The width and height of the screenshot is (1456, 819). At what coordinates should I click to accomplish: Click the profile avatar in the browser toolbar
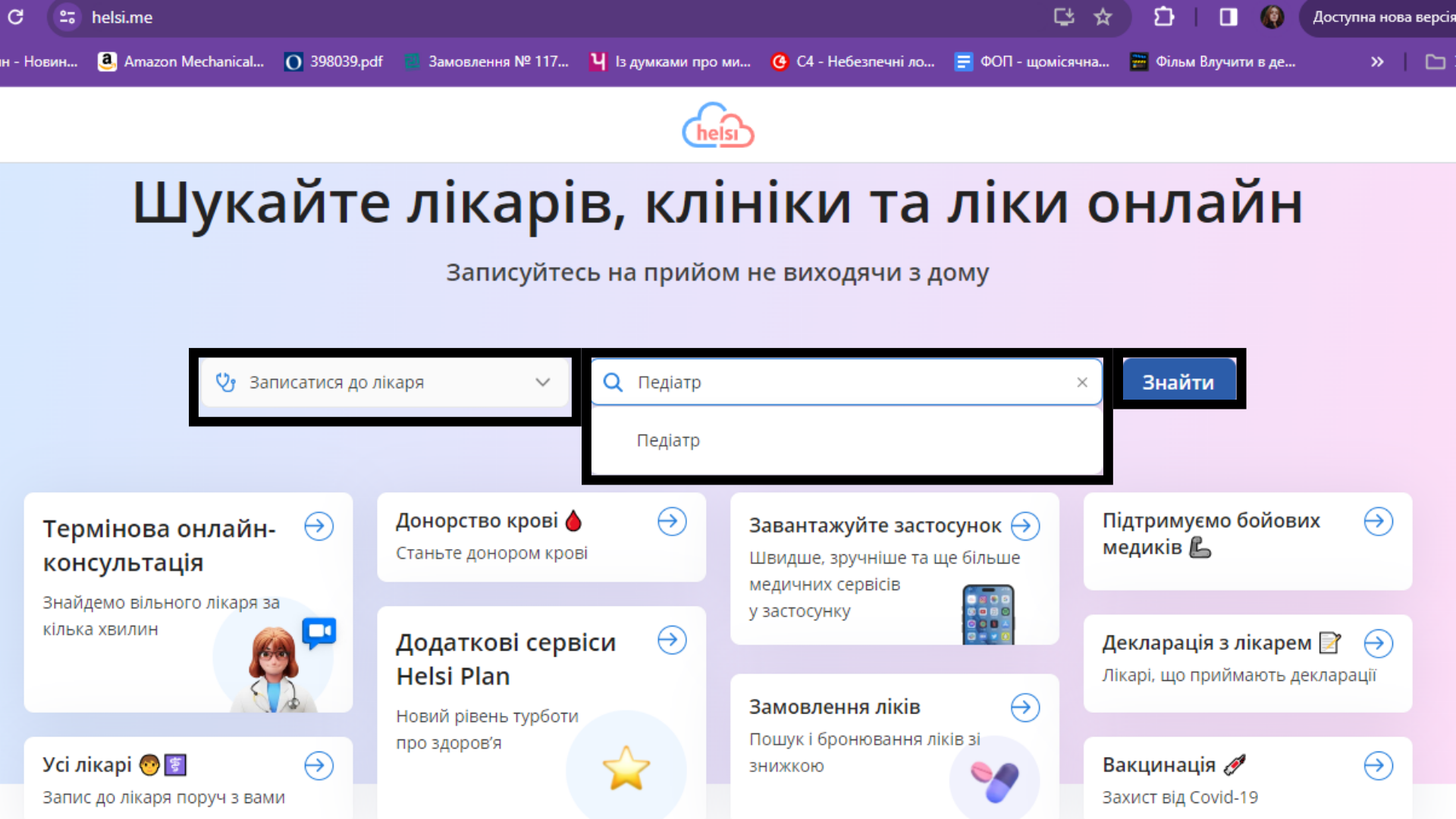1273,17
